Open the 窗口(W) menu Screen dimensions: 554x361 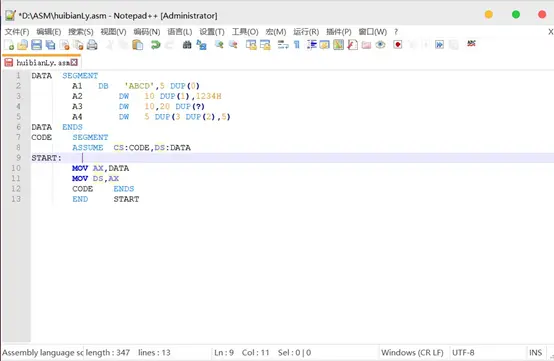372,32
